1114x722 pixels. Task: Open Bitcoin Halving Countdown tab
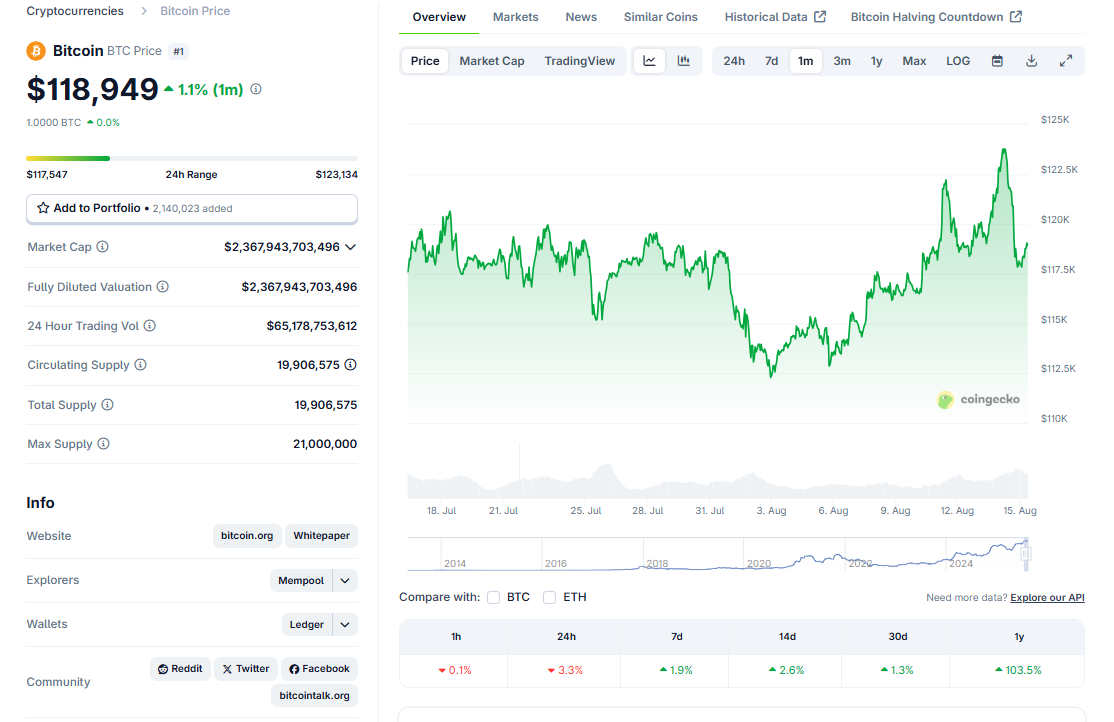pyautogui.click(x=936, y=17)
